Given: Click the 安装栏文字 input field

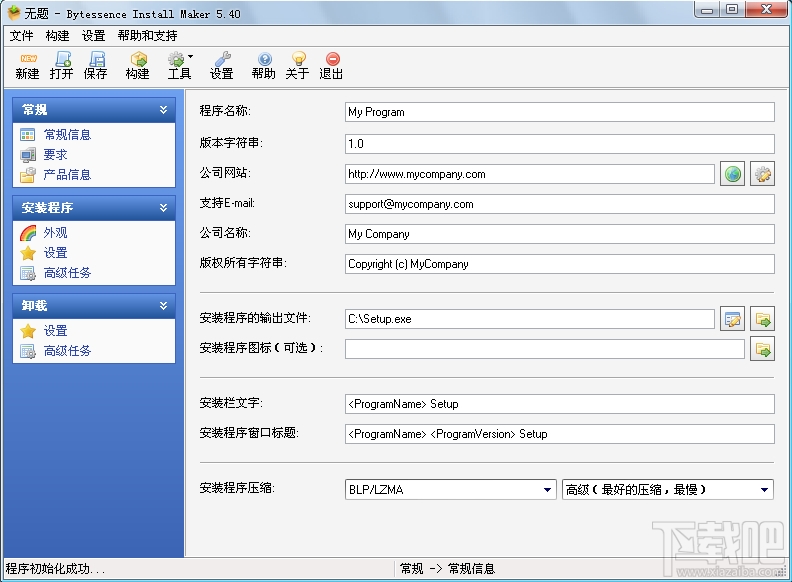Looking at the screenshot, I should pos(560,404).
